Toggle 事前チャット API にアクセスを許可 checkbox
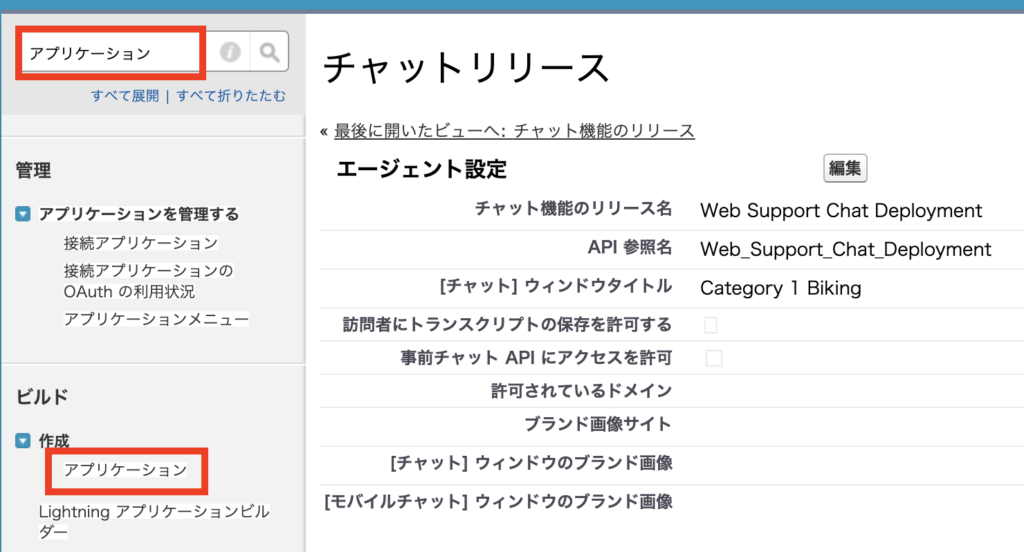The width and height of the screenshot is (1024, 552). (714, 358)
